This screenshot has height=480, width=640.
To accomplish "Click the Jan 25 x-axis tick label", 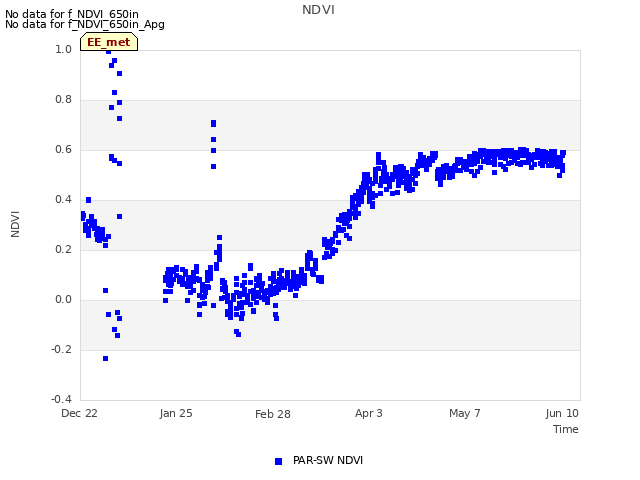I will pos(176,413).
